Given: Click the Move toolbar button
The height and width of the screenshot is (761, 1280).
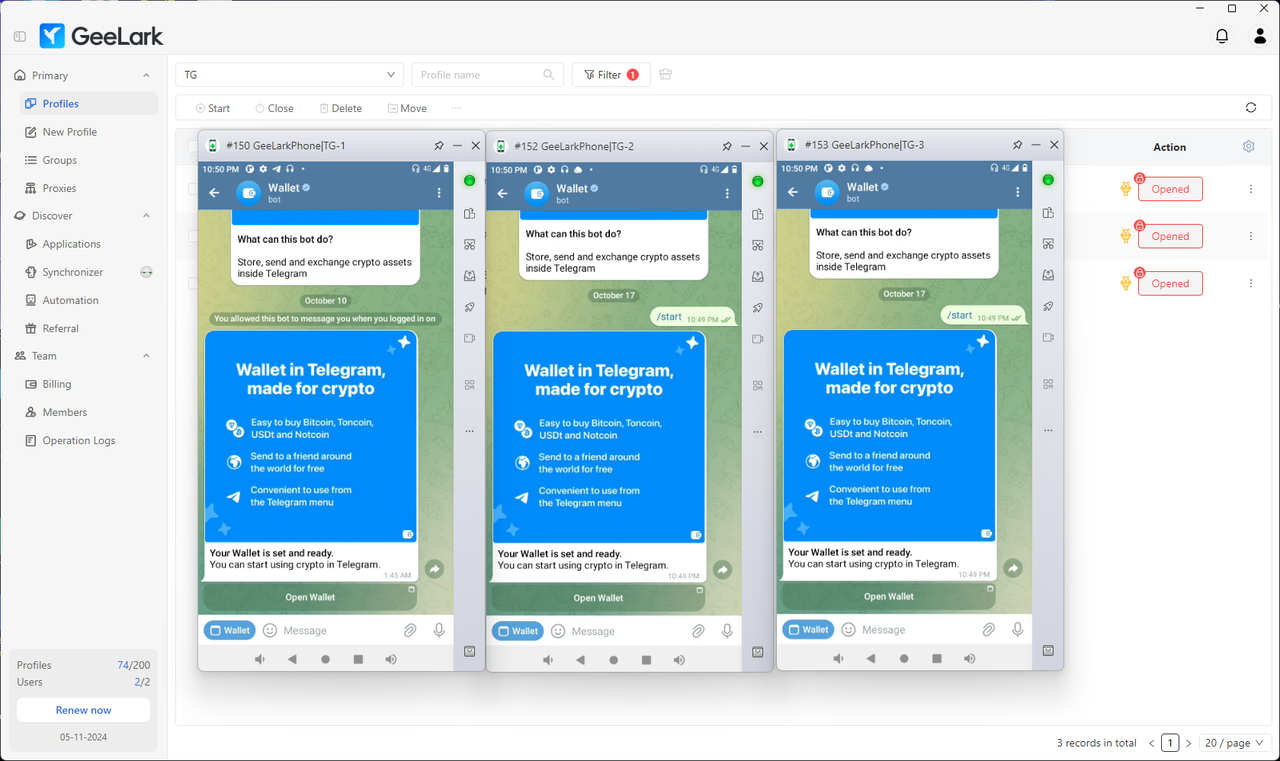Looking at the screenshot, I should (407, 108).
